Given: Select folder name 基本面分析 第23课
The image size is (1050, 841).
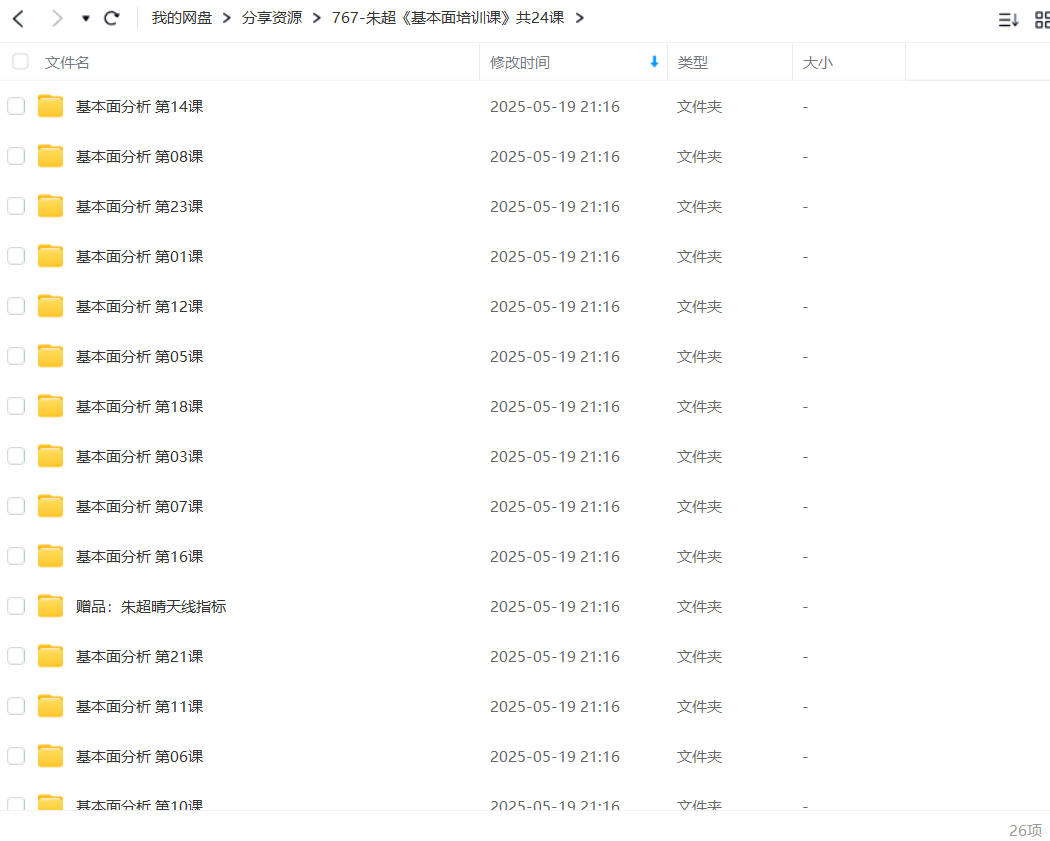Looking at the screenshot, I should pyautogui.click(x=139, y=207).
